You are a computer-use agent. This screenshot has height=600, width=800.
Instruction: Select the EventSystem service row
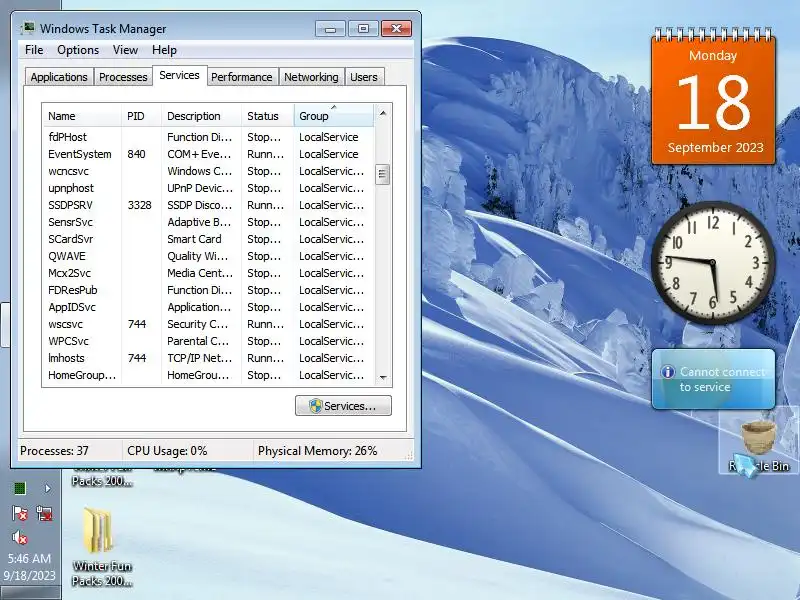click(x=209, y=154)
